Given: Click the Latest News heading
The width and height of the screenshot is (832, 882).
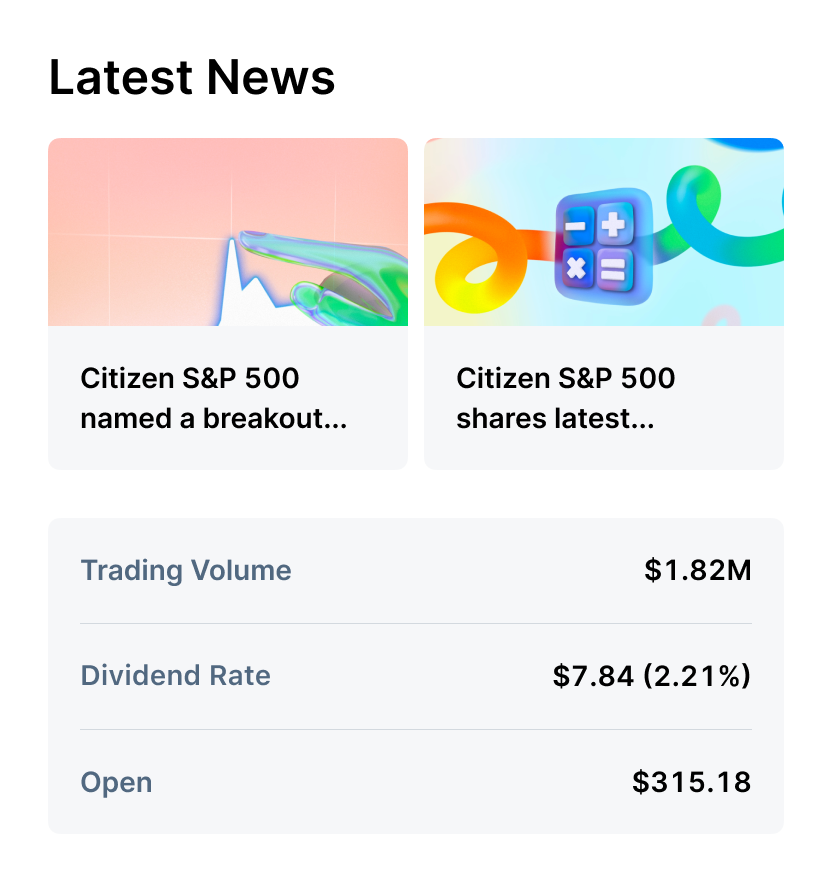Looking at the screenshot, I should 192,78.
